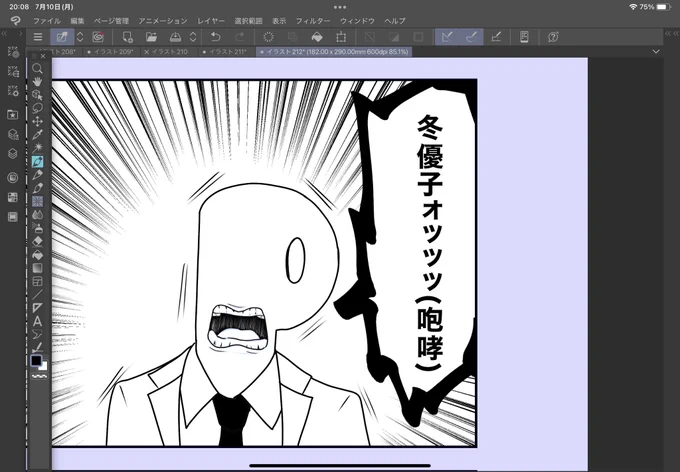Viewport: 680px width, 472px height.
Task: Select the Zoom magnifier tool
Action: click(37, 69)
